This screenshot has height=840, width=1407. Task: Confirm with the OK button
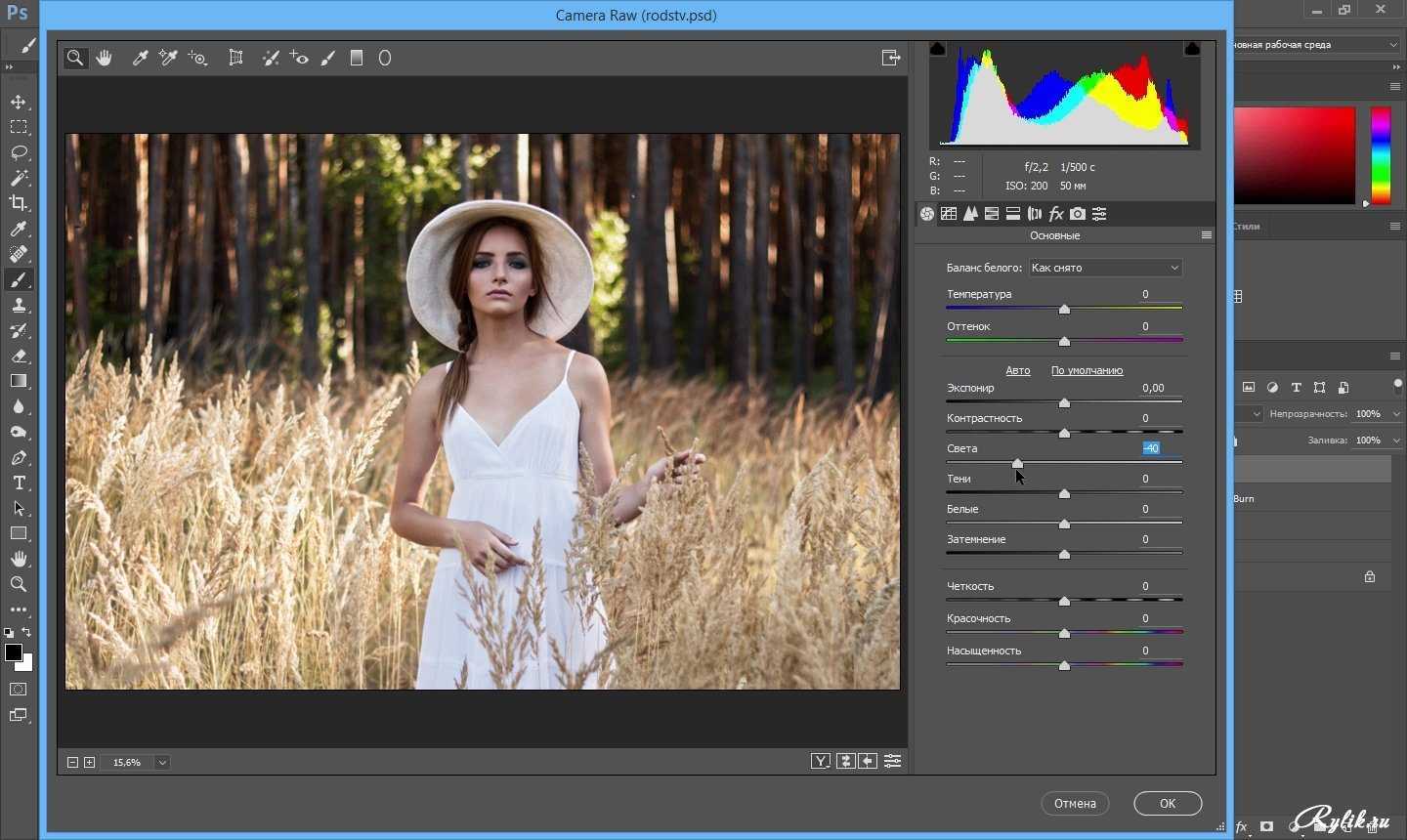coord(1168,803)
